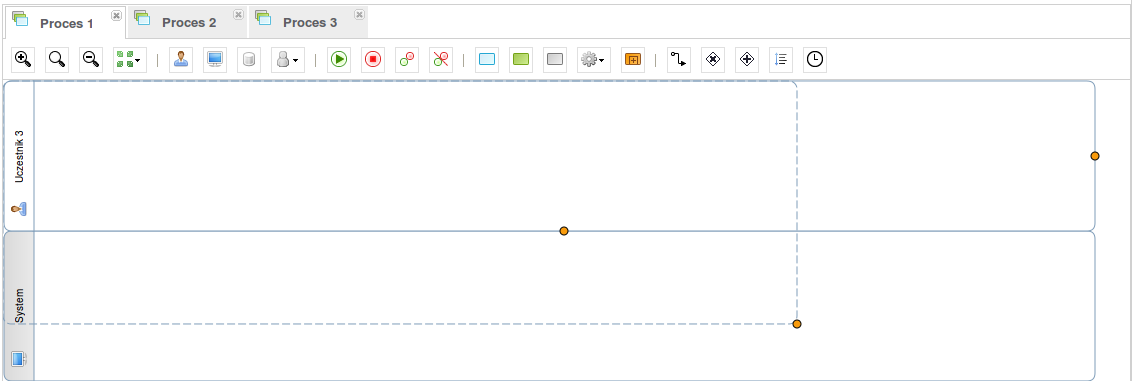Select the blue rectangle task shape
Screen dimensions: 1136x381
coord(487,59)
